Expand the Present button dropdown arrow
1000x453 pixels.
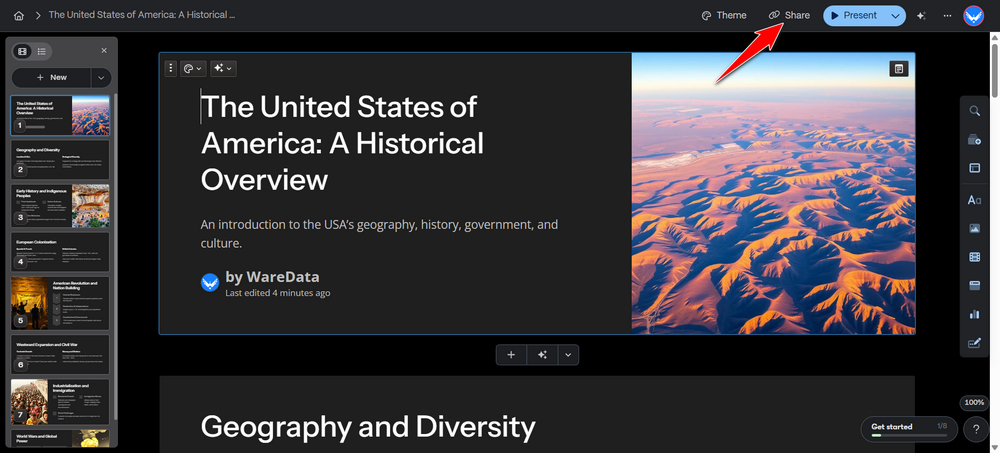895,15
